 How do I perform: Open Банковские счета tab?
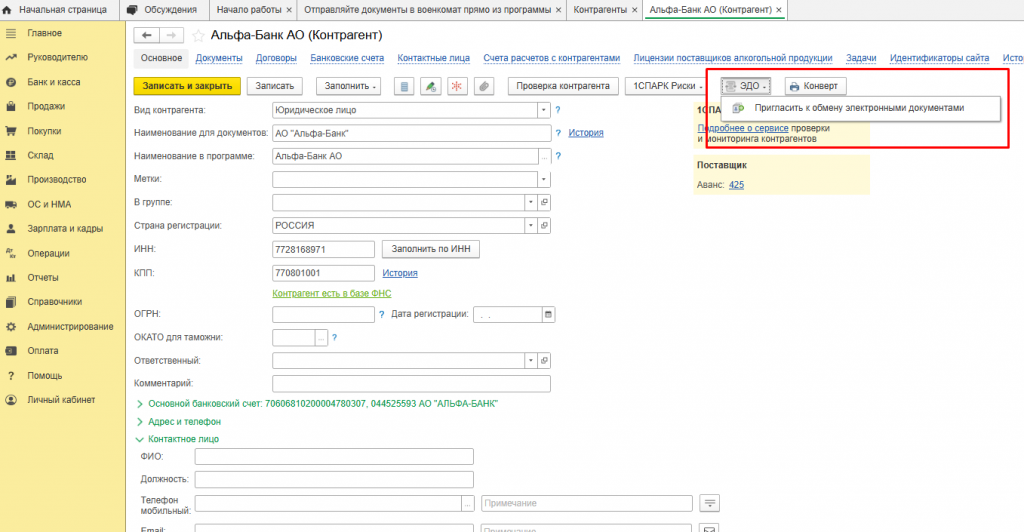(347, 58)
